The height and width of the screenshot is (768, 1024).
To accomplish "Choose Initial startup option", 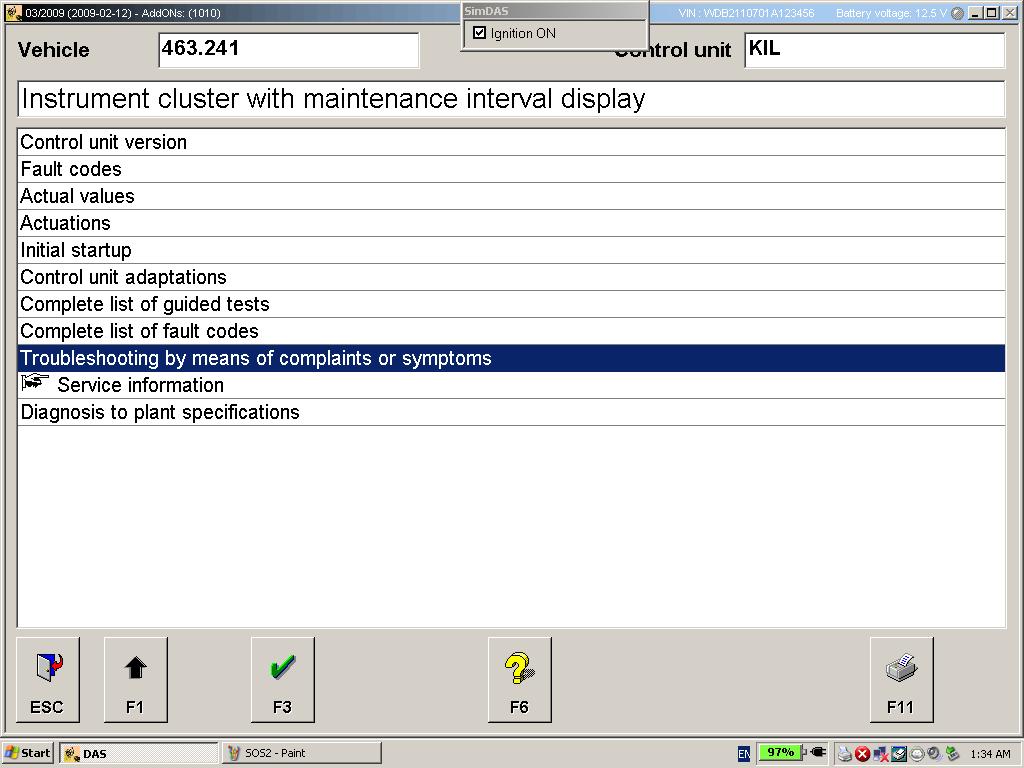I will tap(76, 250).
